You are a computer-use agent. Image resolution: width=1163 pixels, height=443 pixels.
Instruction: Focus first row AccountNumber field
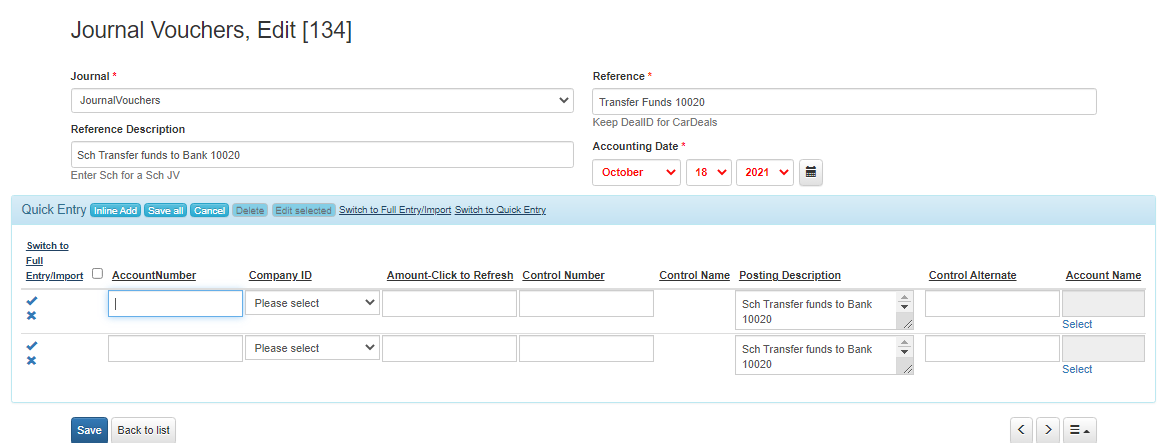click(x=175, y=303)
